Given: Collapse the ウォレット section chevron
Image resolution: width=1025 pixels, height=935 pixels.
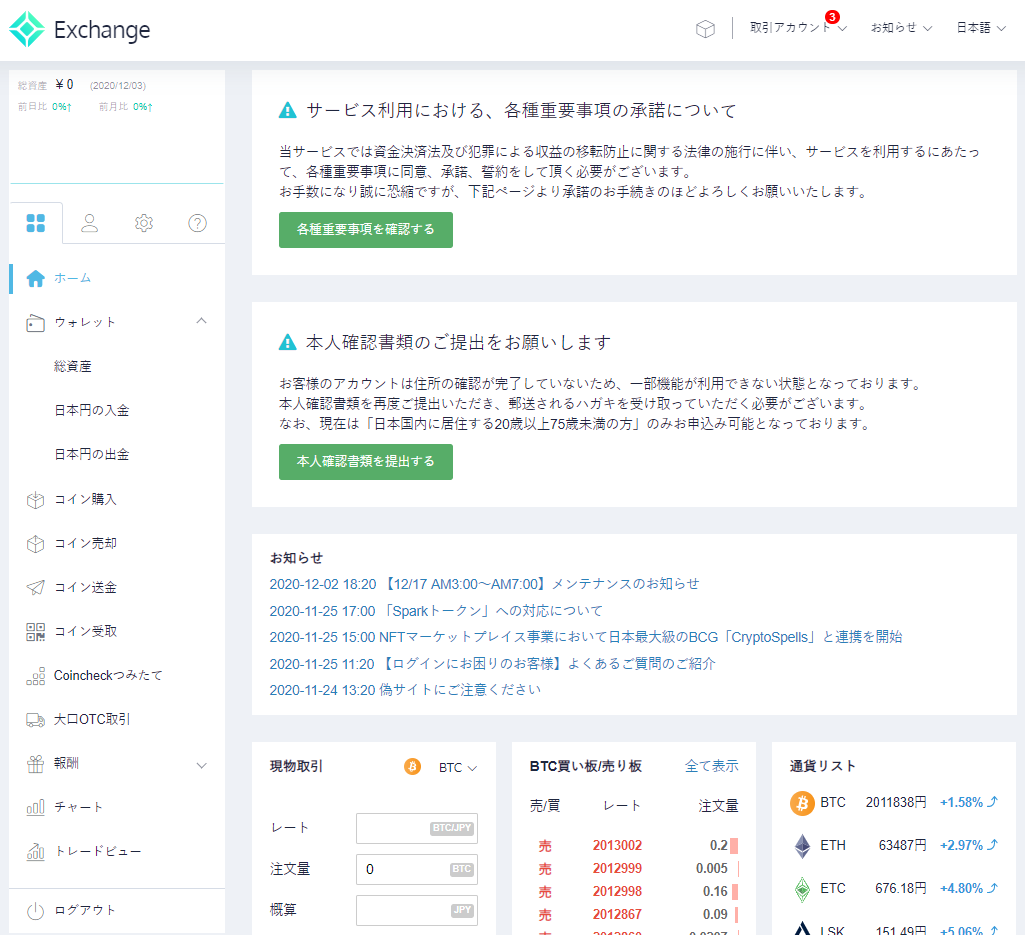Looking at the screenshot, I should (201, 321).
